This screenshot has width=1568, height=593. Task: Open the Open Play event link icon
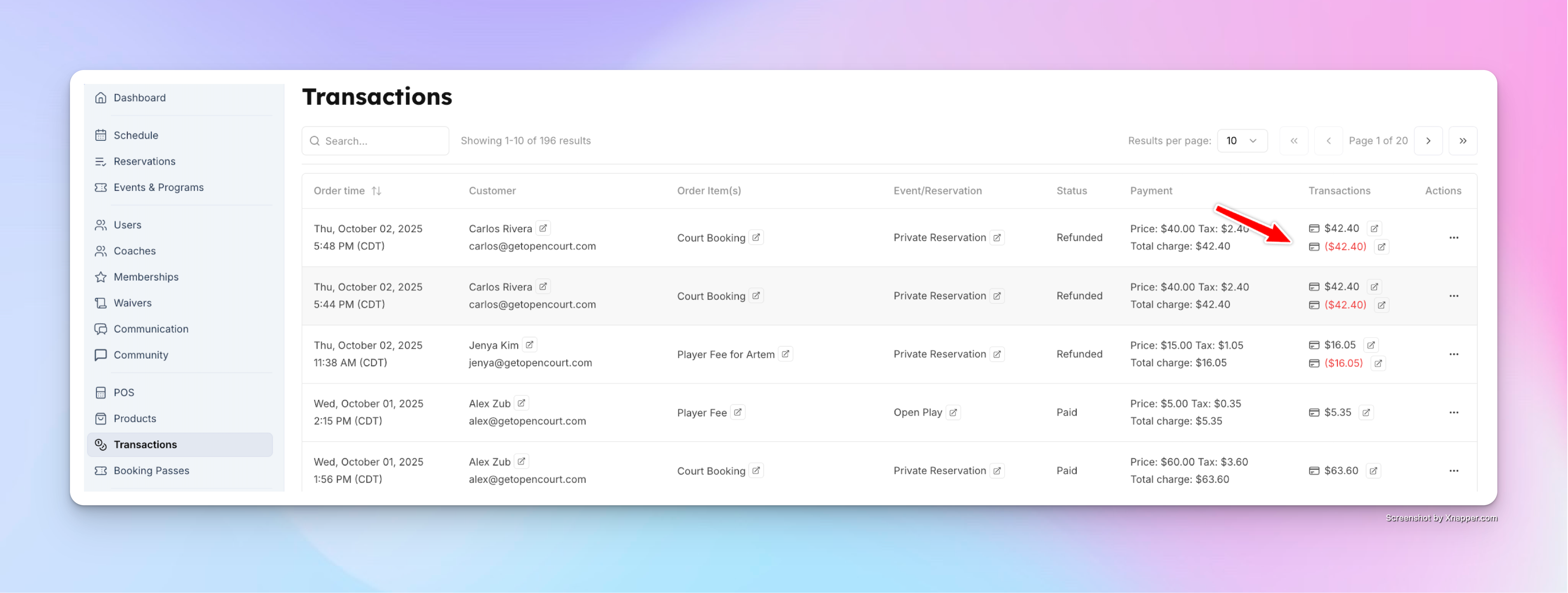coord(953,412)
